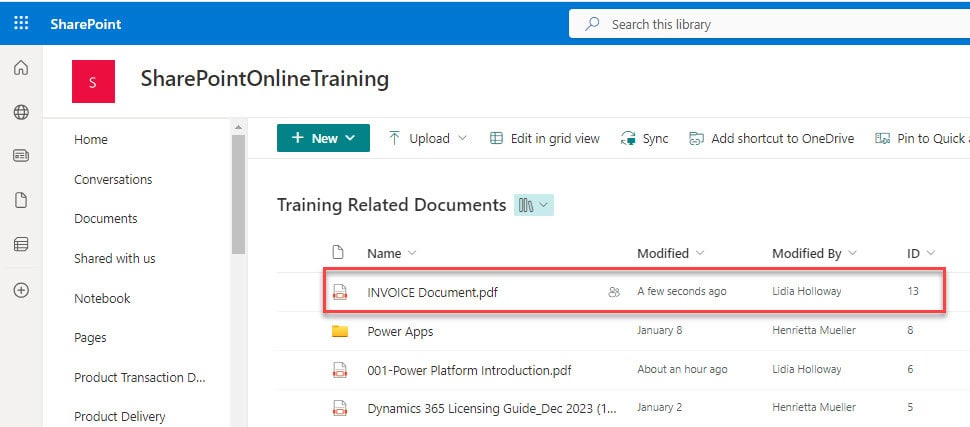Open Conversations in site navigation
The image size is (970, 427).
(x=113, y=179)
